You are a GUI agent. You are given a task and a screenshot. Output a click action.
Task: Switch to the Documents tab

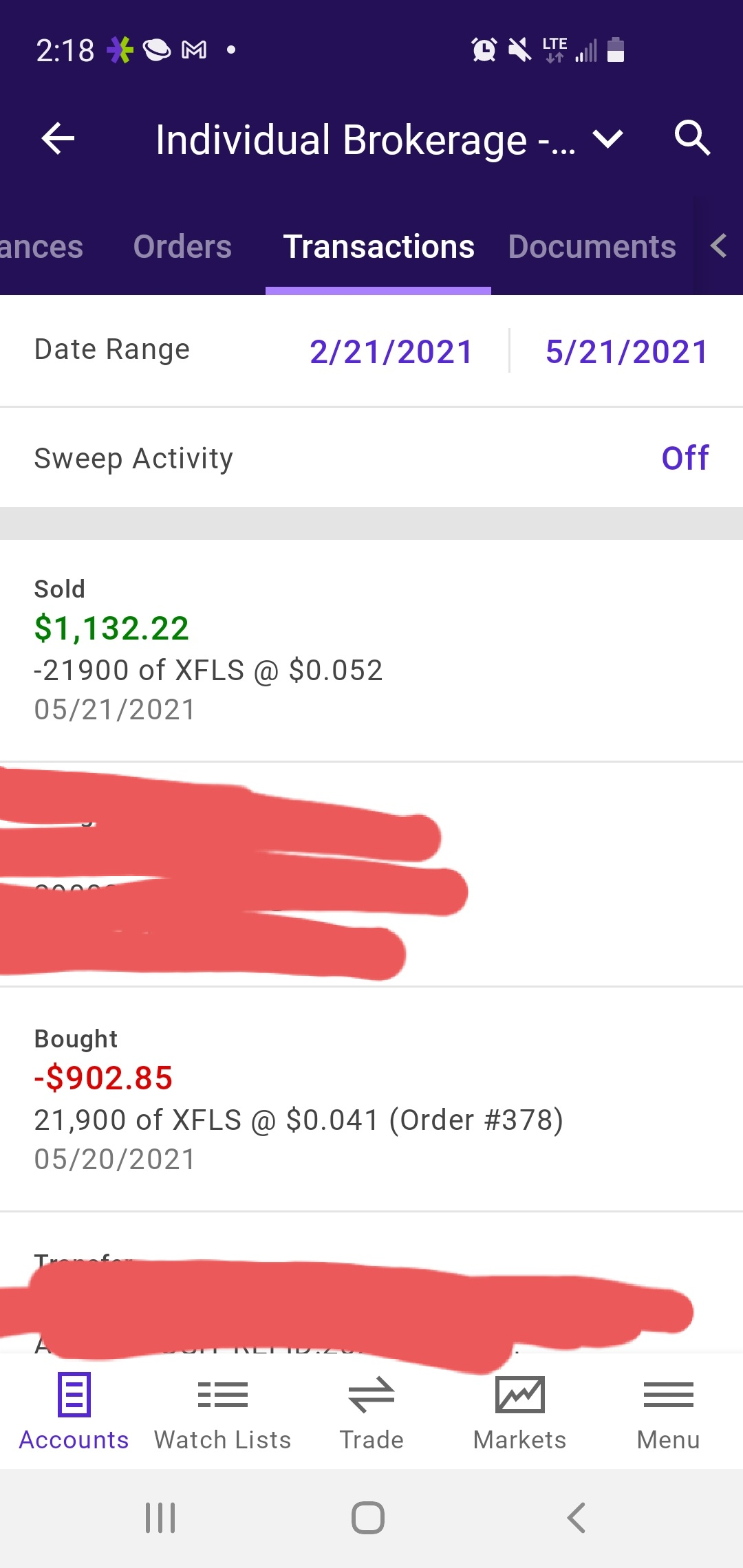click(592, 247)
